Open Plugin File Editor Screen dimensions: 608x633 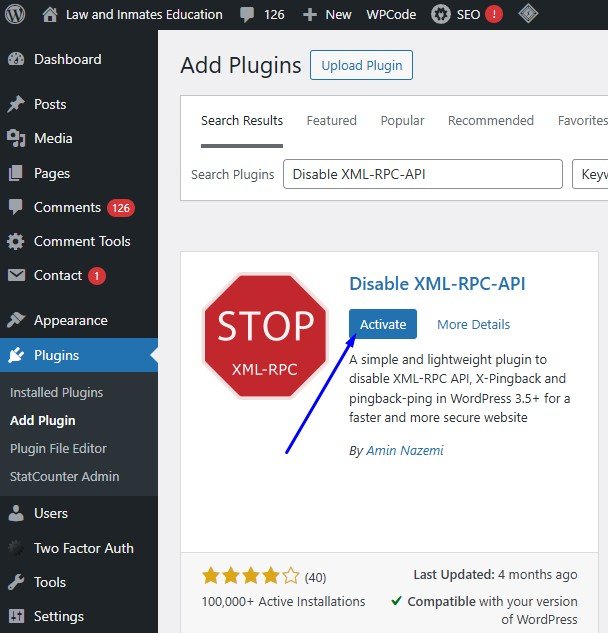58,449
